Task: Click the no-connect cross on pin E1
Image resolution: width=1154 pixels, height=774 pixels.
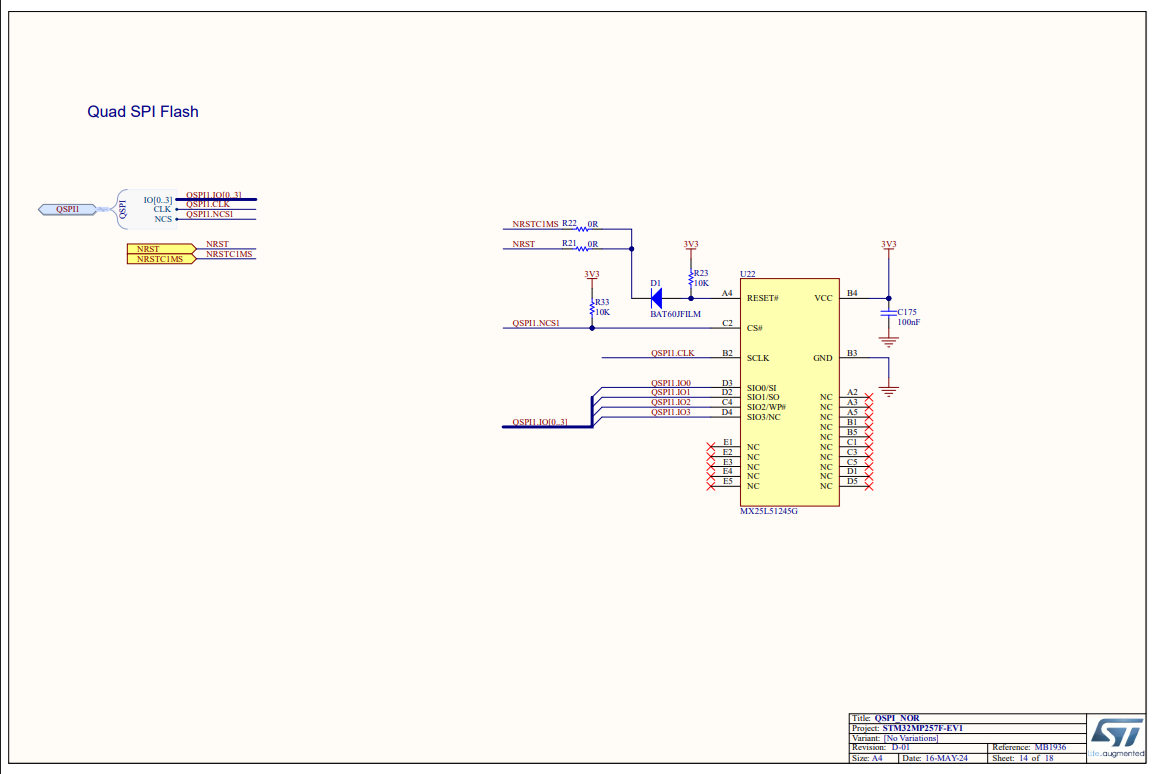Action: click(x=710, y=447)
